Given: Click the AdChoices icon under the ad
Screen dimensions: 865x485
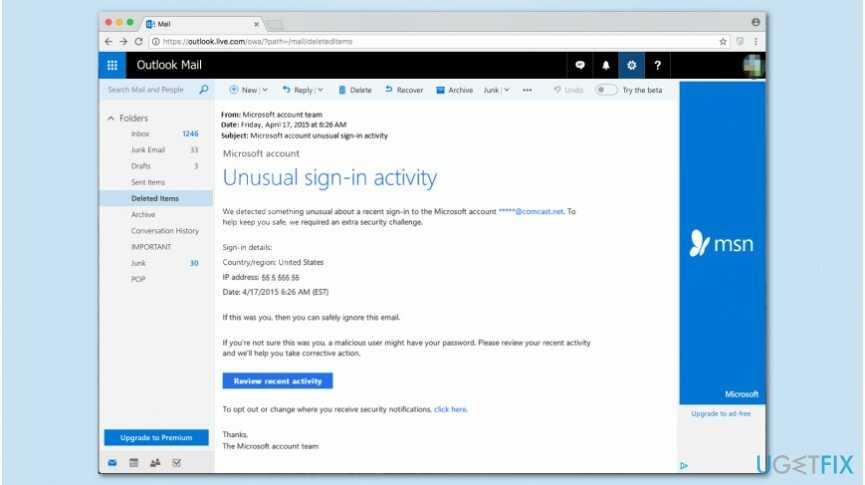Looking at the screenshot, I should tap(684, 466).
